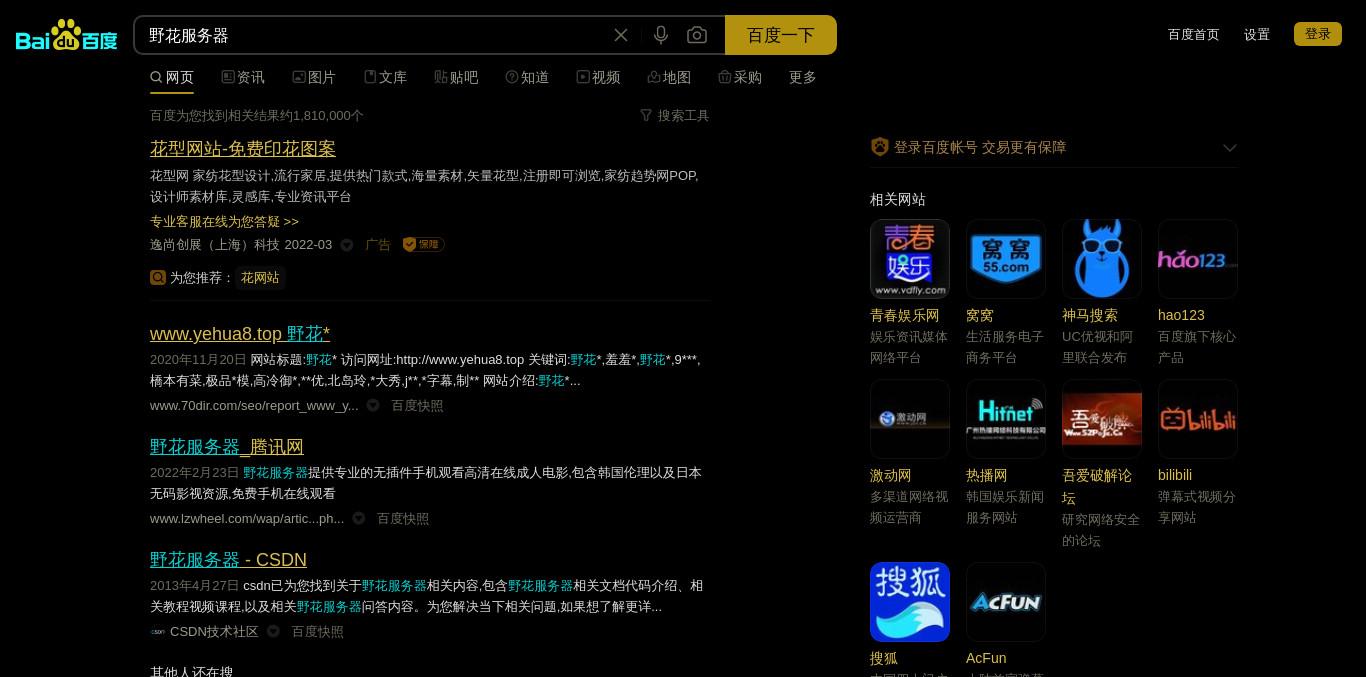Clear the search box with X icon
Screen dimensions: 1366x677
(621, 35)
